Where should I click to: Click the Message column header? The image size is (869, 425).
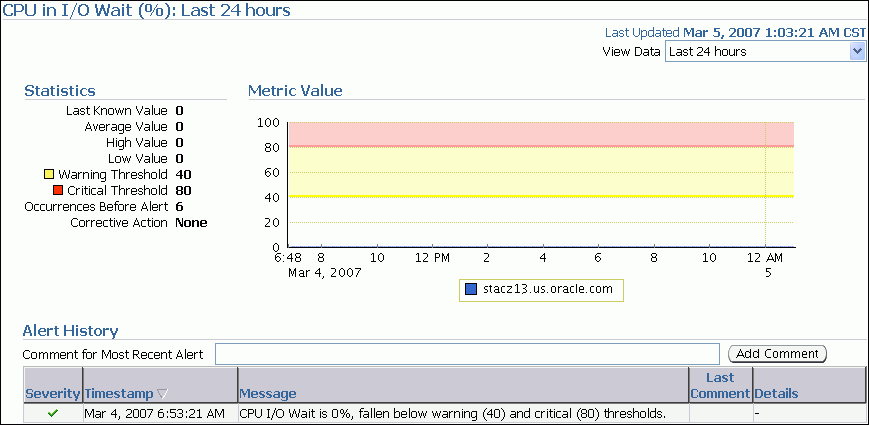pos(268,394)
